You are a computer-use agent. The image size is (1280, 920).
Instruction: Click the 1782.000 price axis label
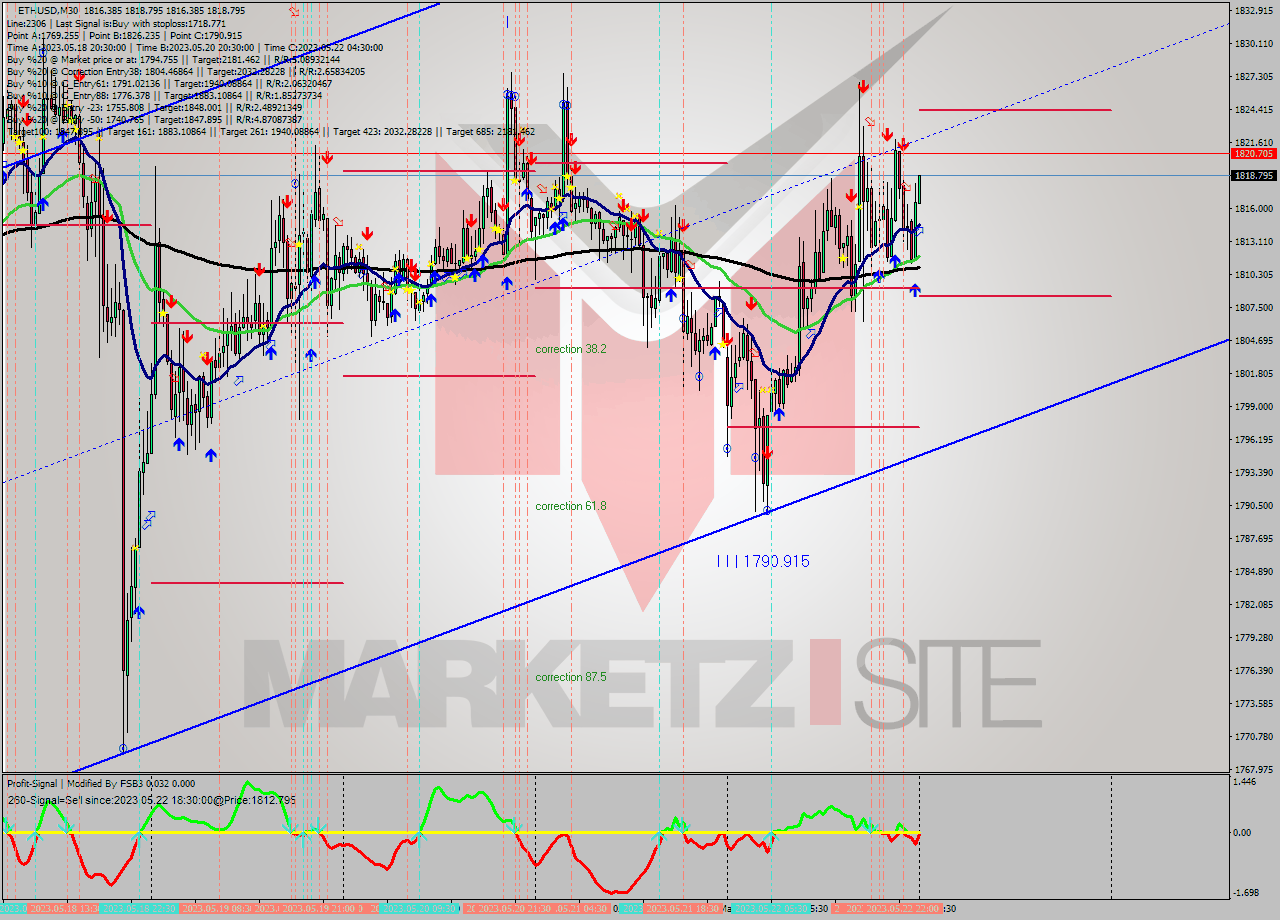(1253, 604)
